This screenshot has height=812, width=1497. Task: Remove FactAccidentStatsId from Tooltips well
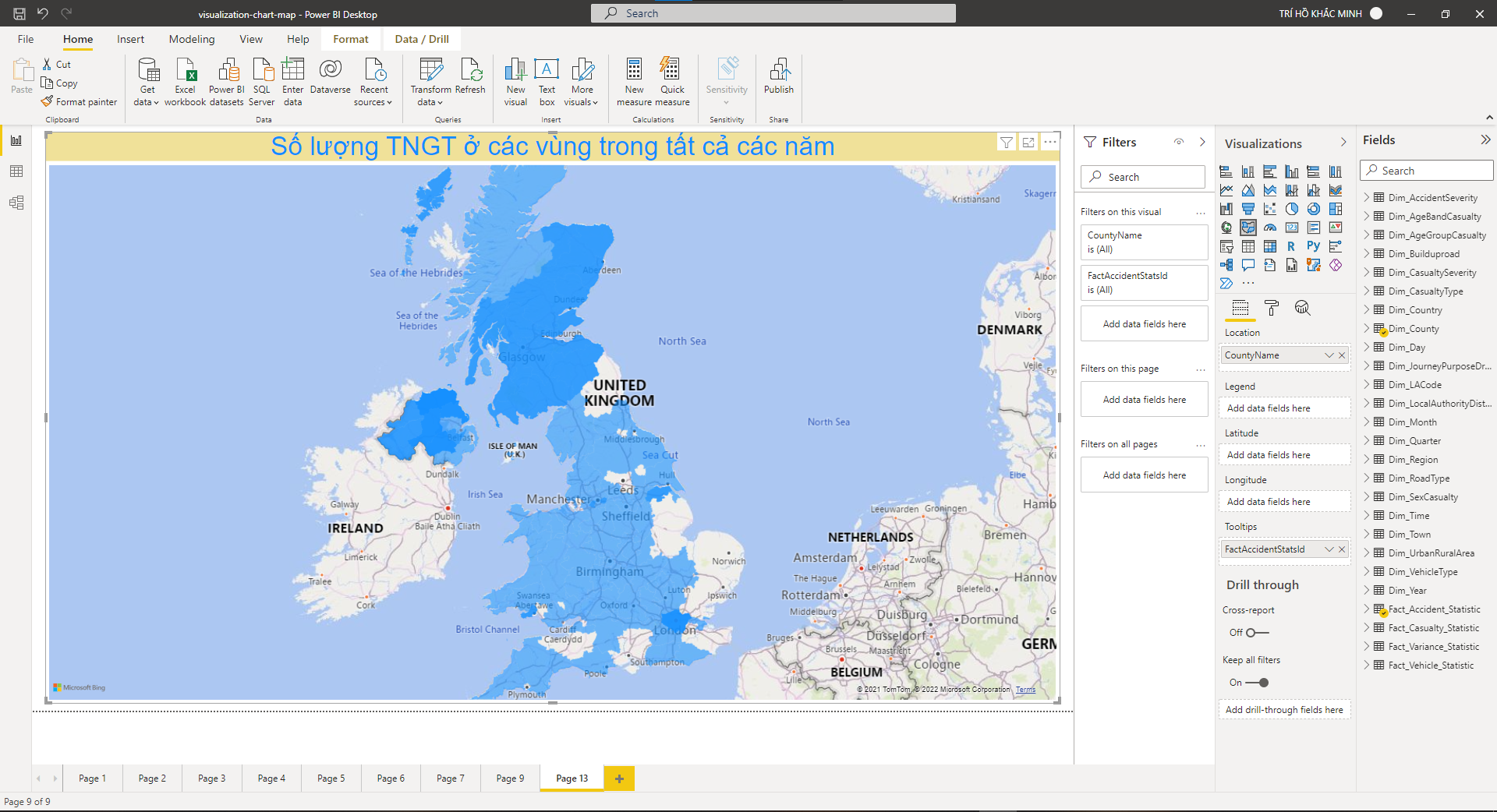point(1342,549)
